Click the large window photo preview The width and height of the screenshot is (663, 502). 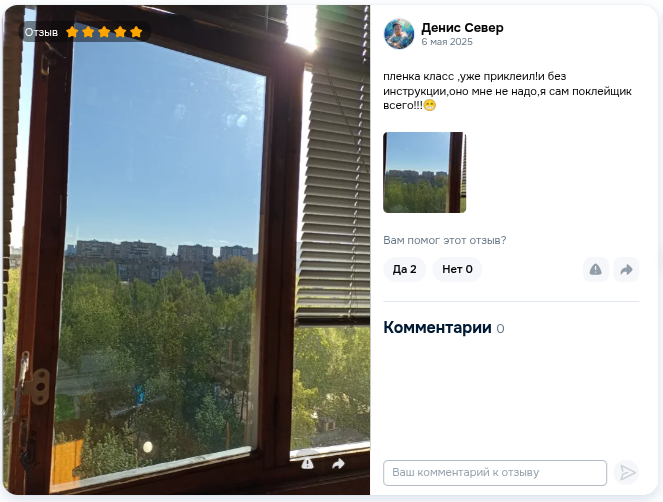pos(186,250)
